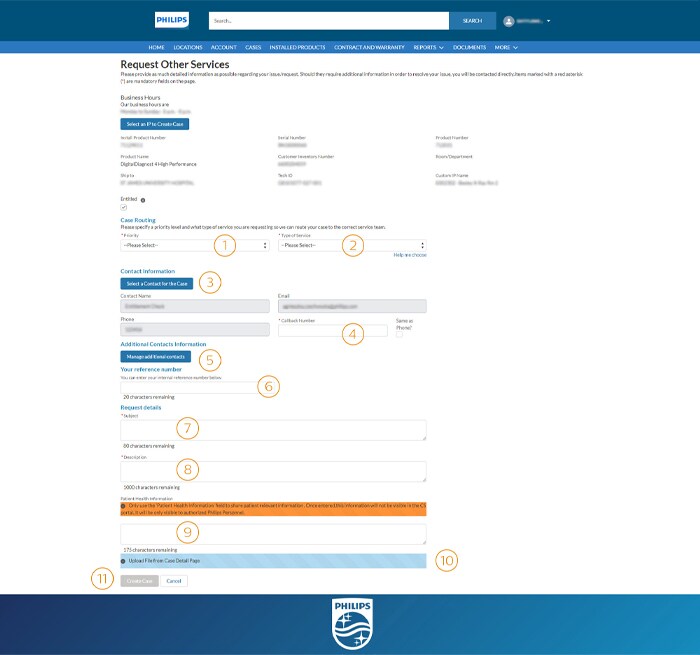The width and height of the screenshot is (700, 655).
Task: Click Manage additional contacts button
Action: (156, 357)
